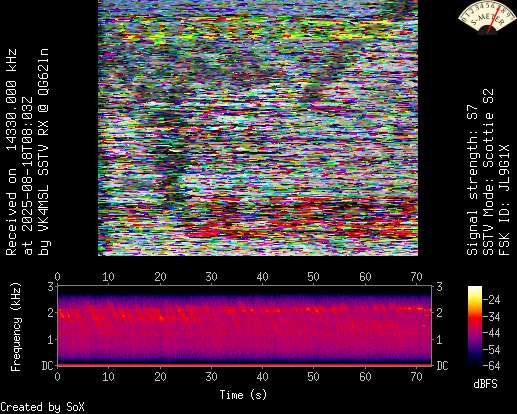
Task: Click the S-meter gauge icon
Action: (x=487, y=17)
